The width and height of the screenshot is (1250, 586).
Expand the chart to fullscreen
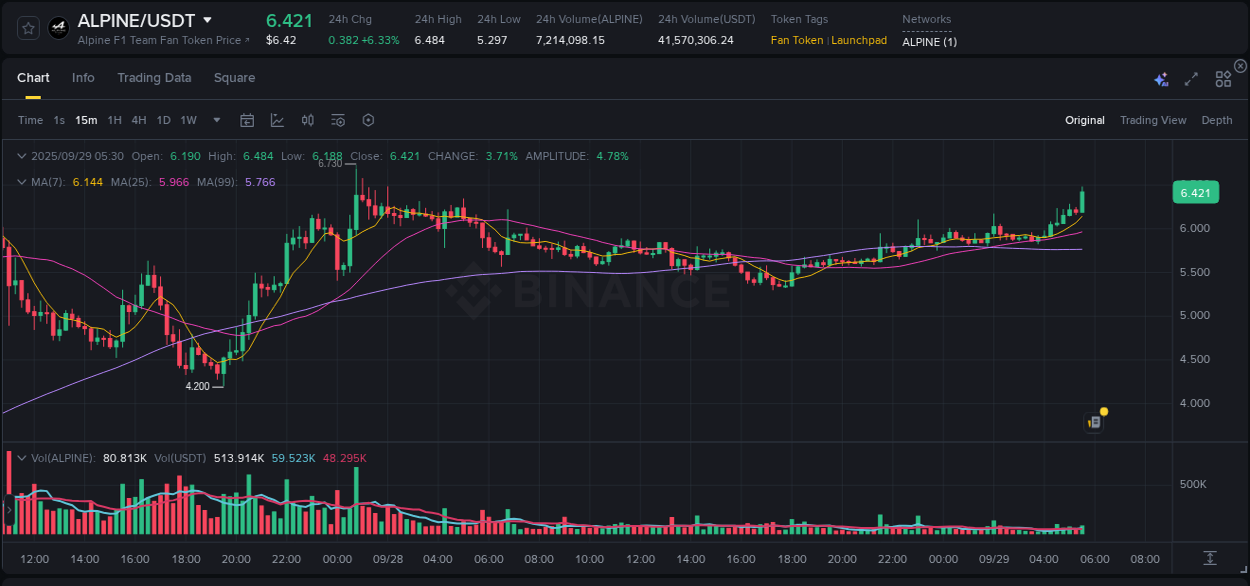click(x=1191, y=77)
